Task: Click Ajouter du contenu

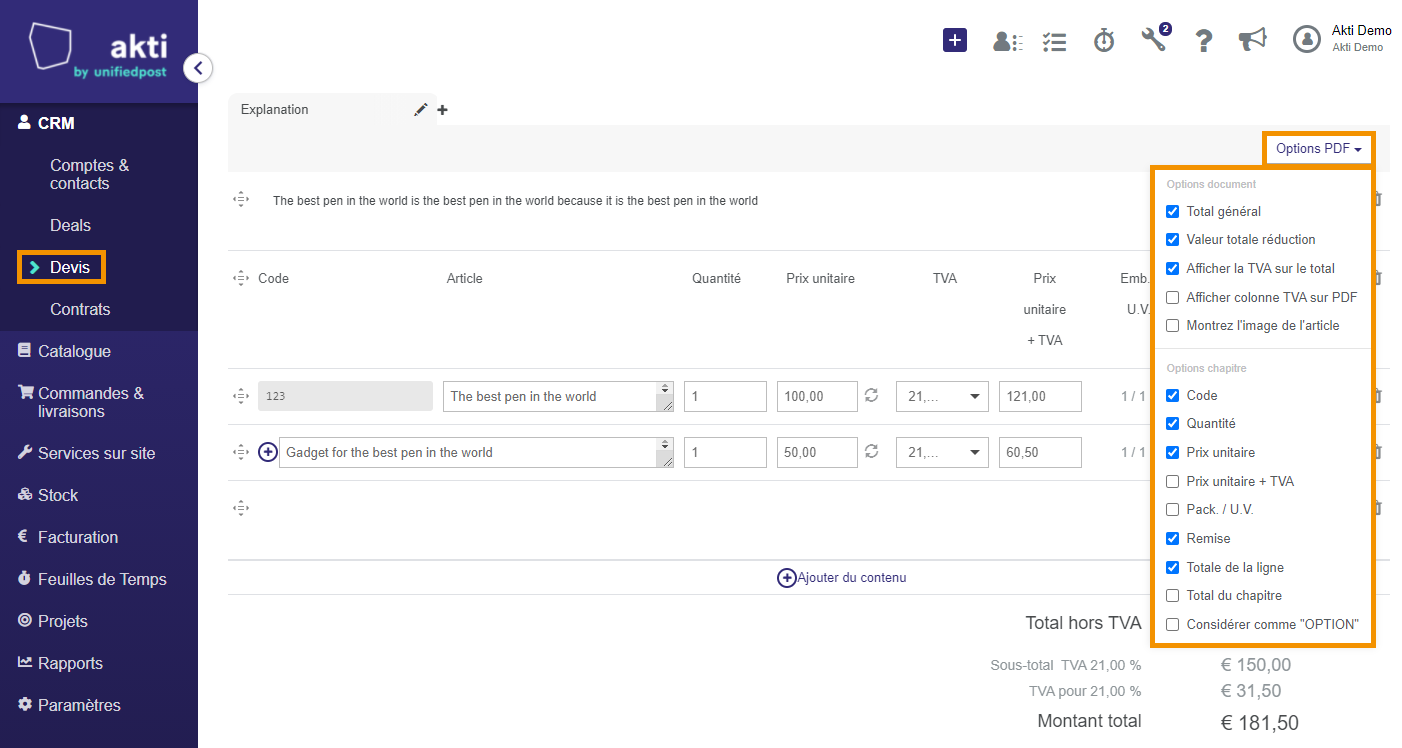Action: [x=842, y=577]
